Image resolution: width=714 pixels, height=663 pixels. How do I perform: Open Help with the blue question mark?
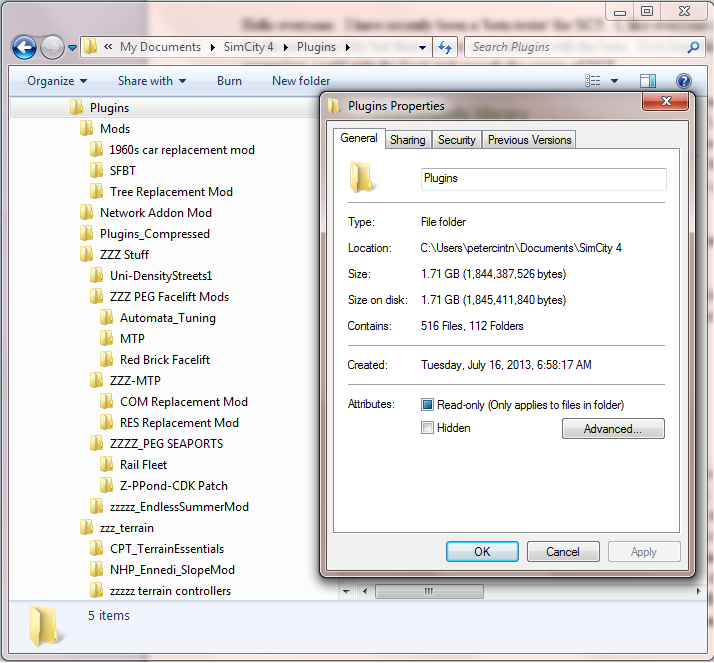point(683,81)
